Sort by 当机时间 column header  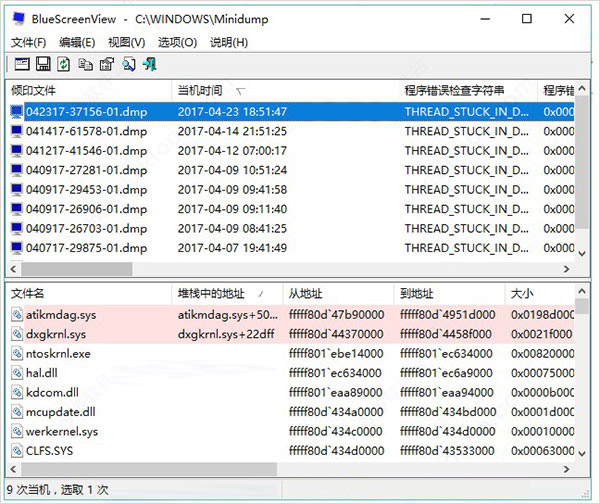285,91
